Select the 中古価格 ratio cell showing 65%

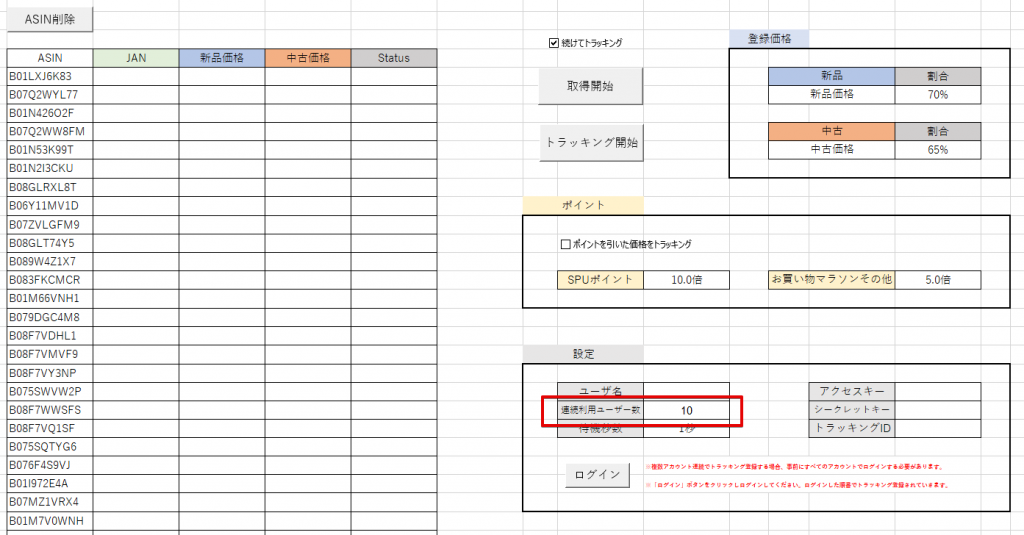(x=938, y=149)
